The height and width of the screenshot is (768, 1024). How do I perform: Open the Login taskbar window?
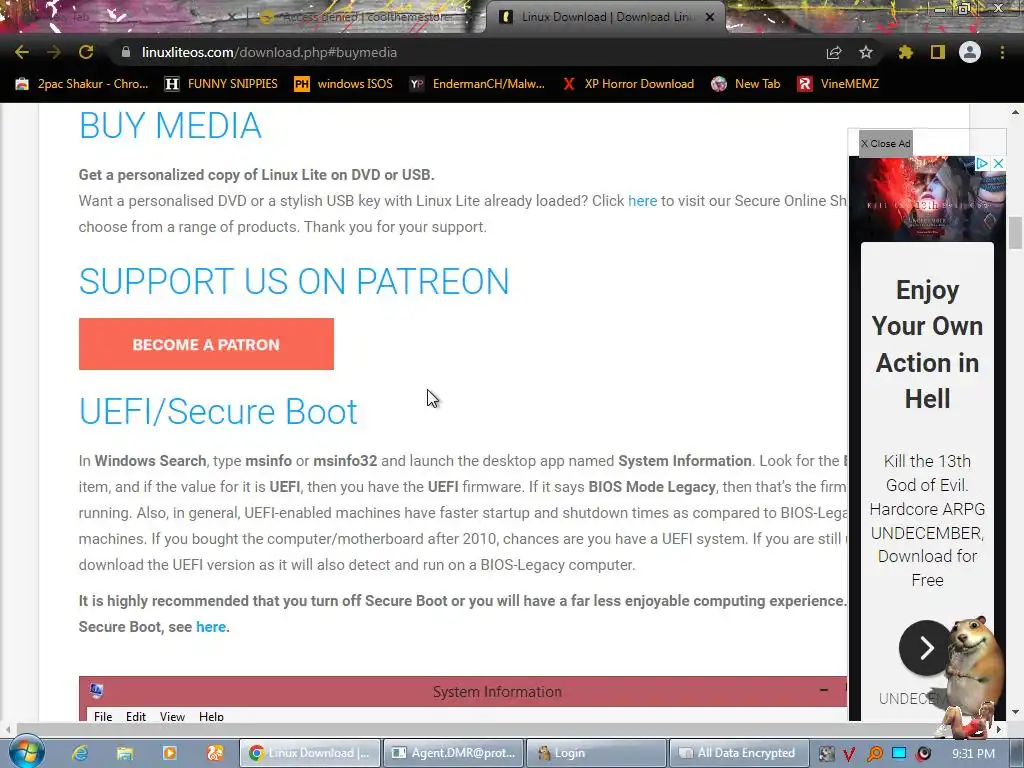596,753
